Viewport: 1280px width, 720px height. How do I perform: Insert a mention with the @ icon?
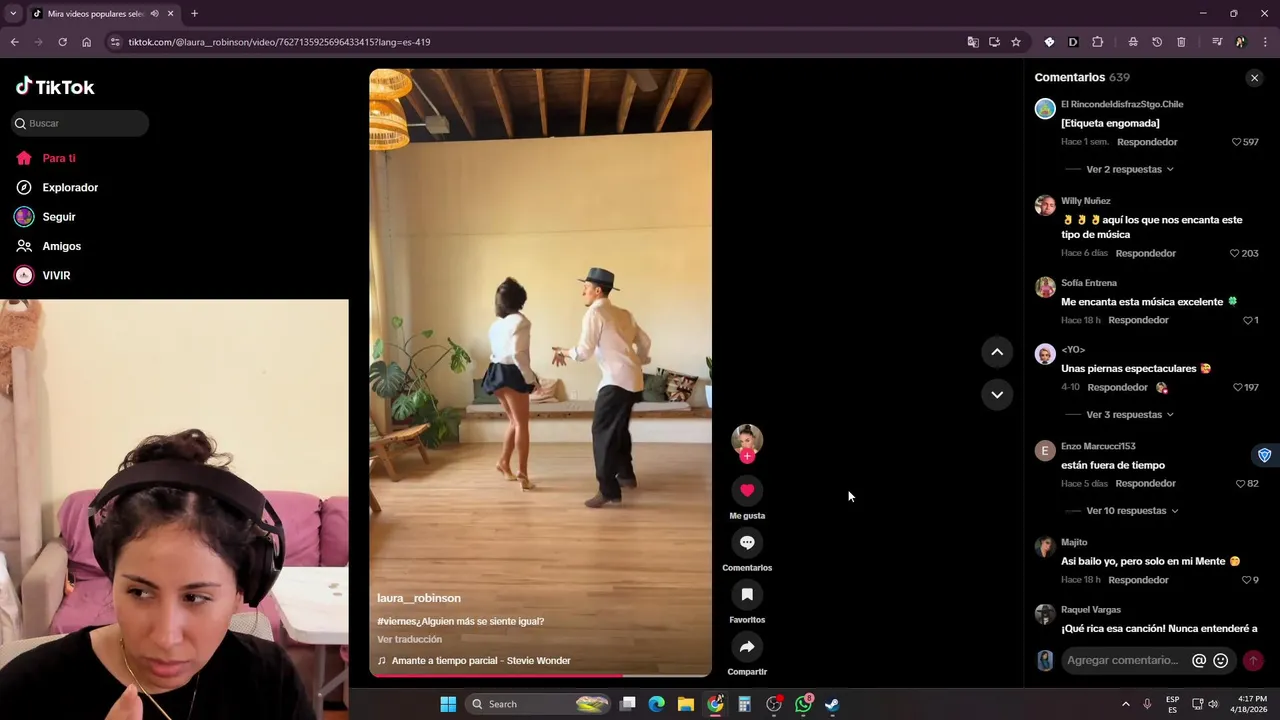point(1199,660)
